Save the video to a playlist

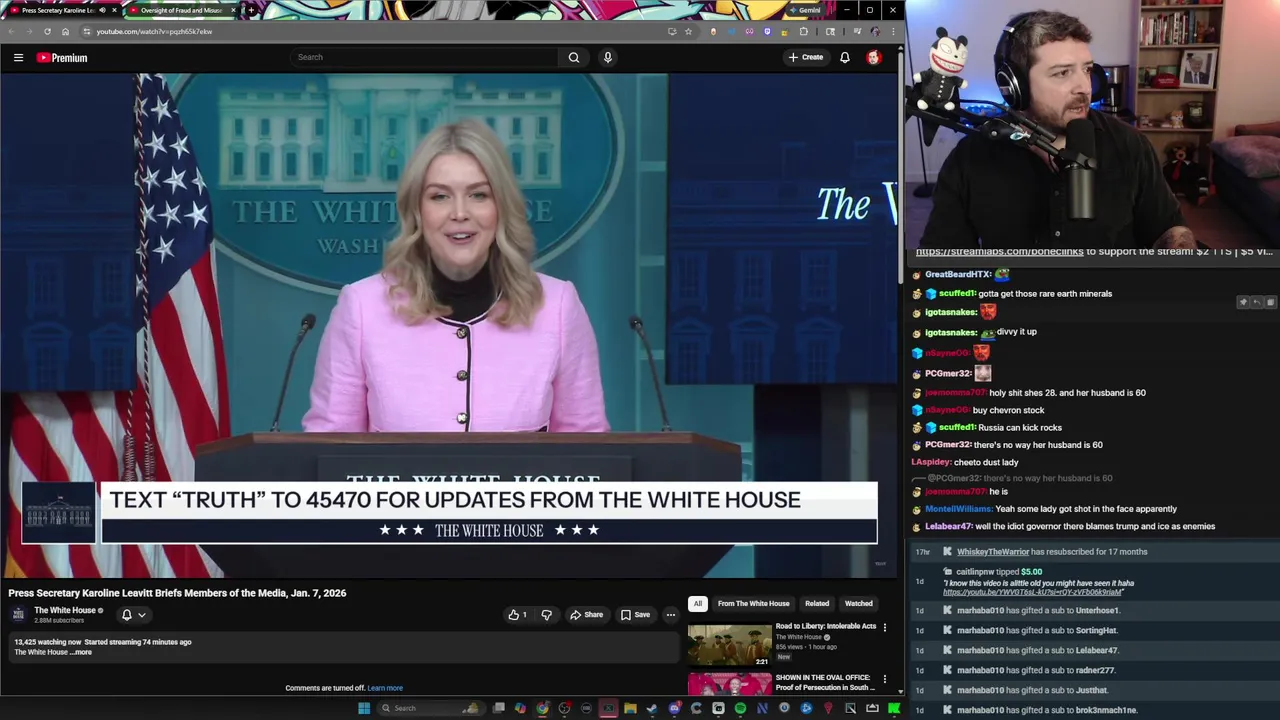tap(635, 615)
